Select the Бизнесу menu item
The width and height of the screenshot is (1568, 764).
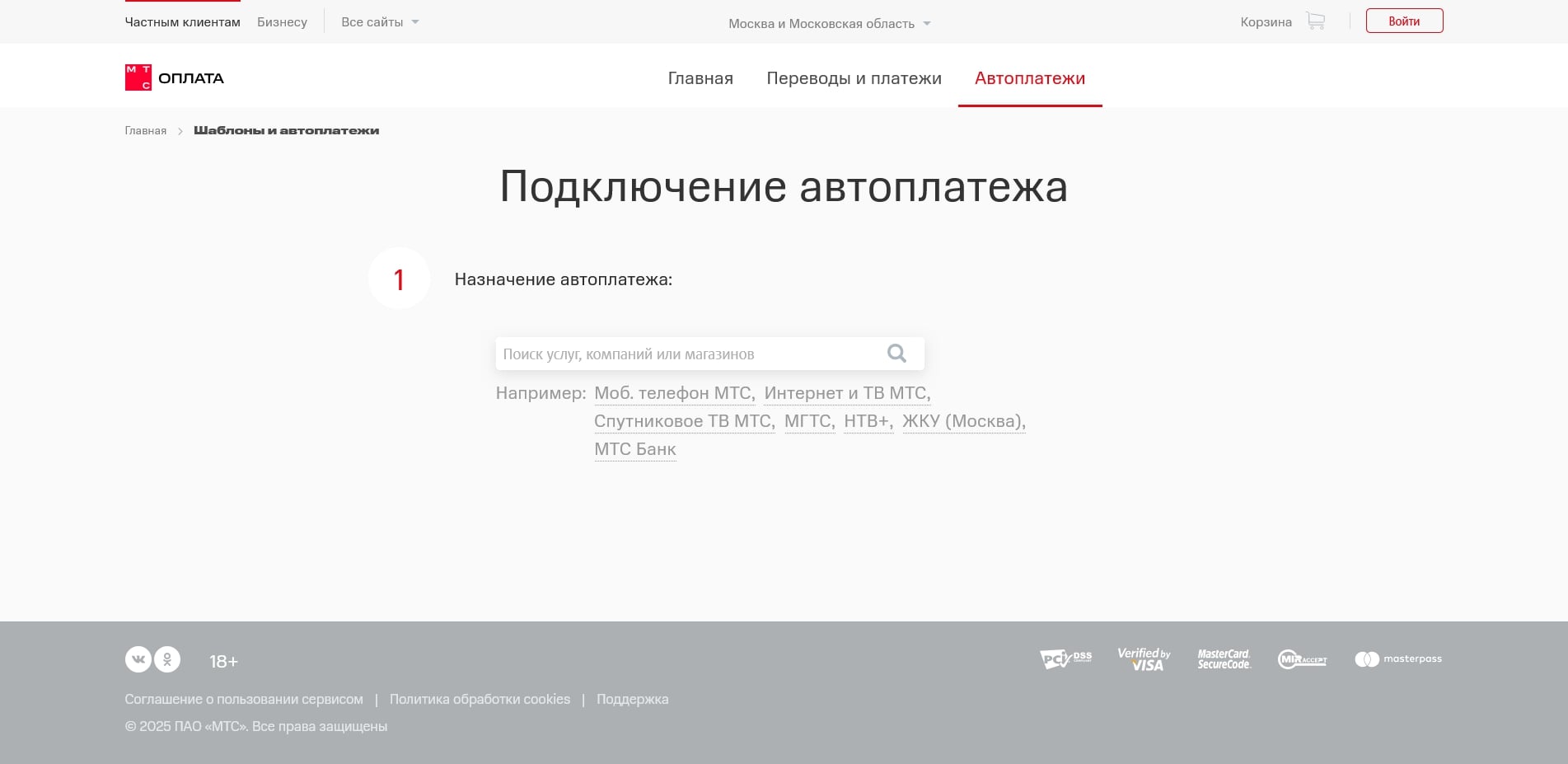[x=282, y=21]
